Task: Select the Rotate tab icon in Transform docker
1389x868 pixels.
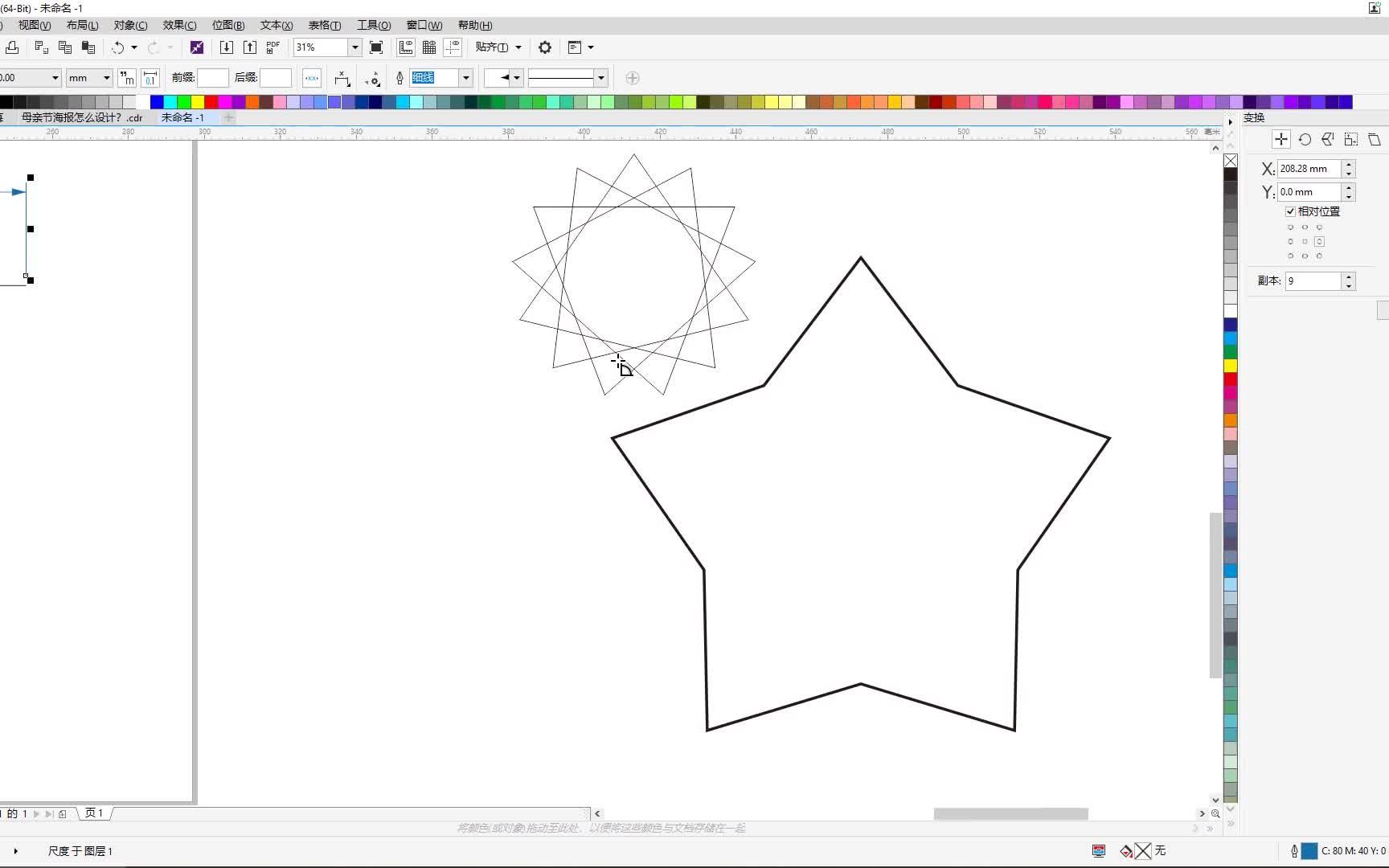Action: pos(1305,139)
